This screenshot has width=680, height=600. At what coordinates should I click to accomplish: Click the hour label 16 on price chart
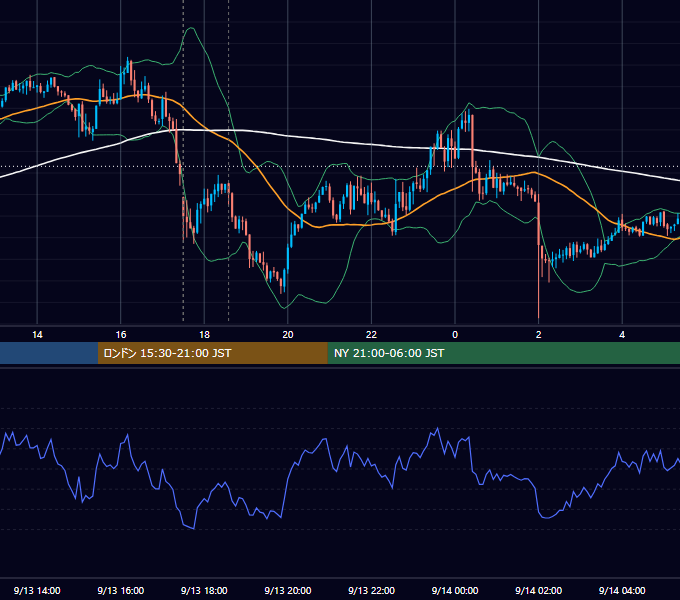[x=121, y=335]
